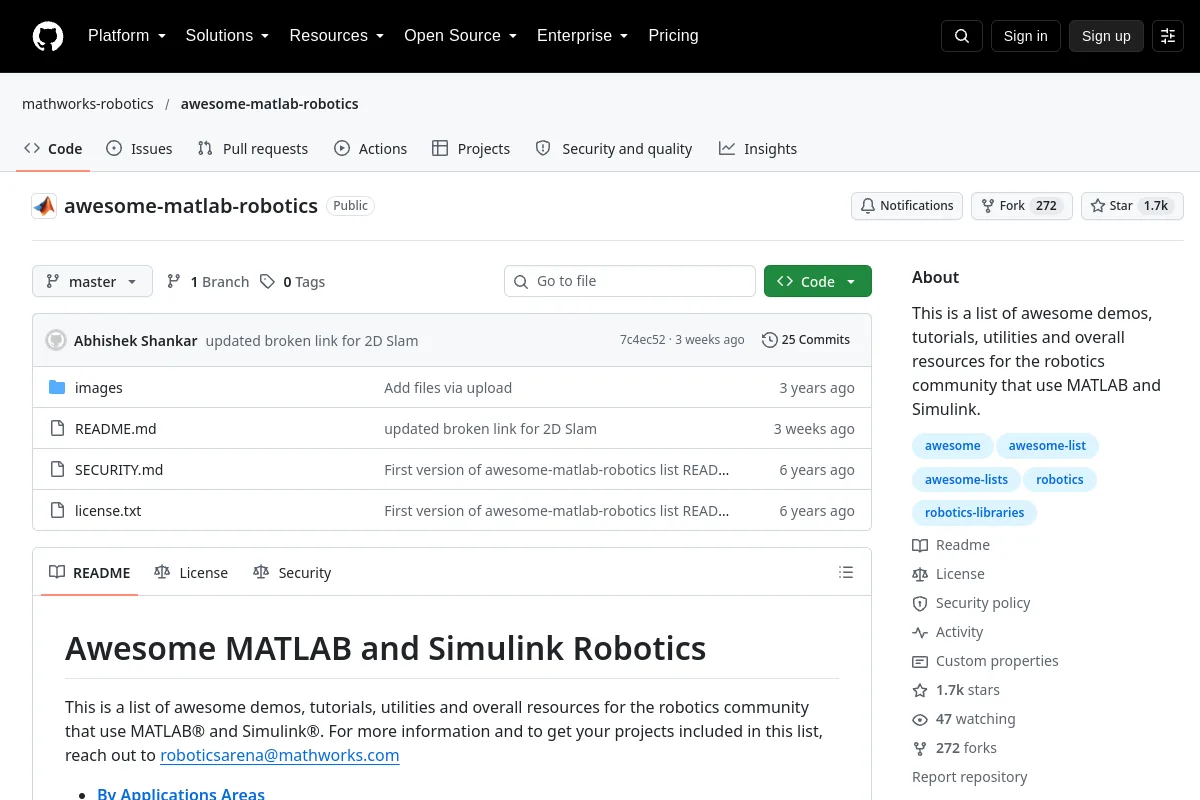
Task: Click the Readme book icon in About
Action: click(x=920, y=545)
